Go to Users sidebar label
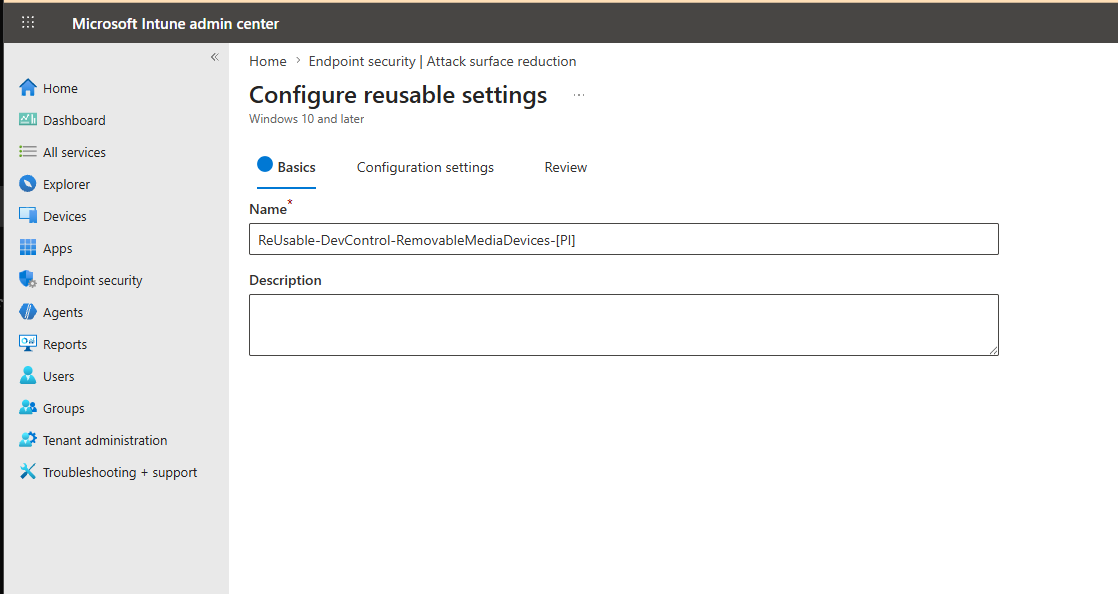1118x594 pixels. 58,377
